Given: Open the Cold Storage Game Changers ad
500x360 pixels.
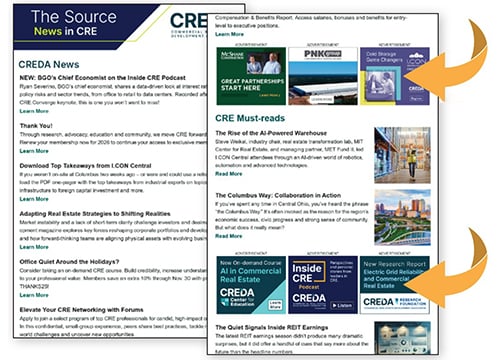Looking at the screenshot, I should point(395,76).
